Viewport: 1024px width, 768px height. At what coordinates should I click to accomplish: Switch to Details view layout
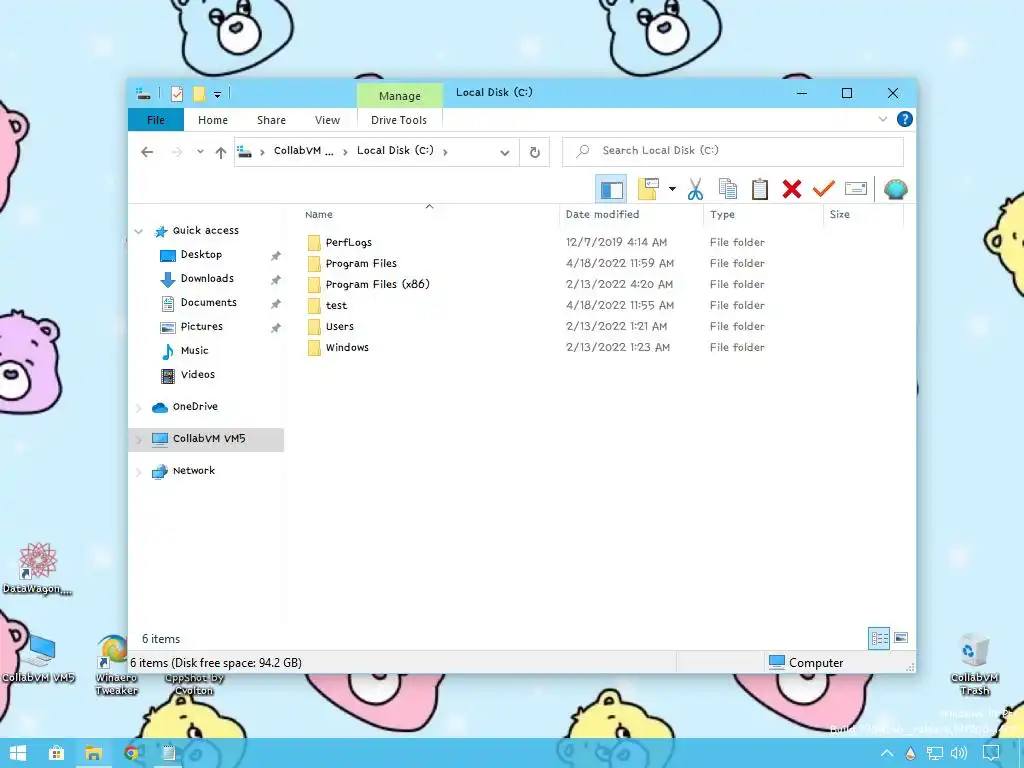(879, 638)
